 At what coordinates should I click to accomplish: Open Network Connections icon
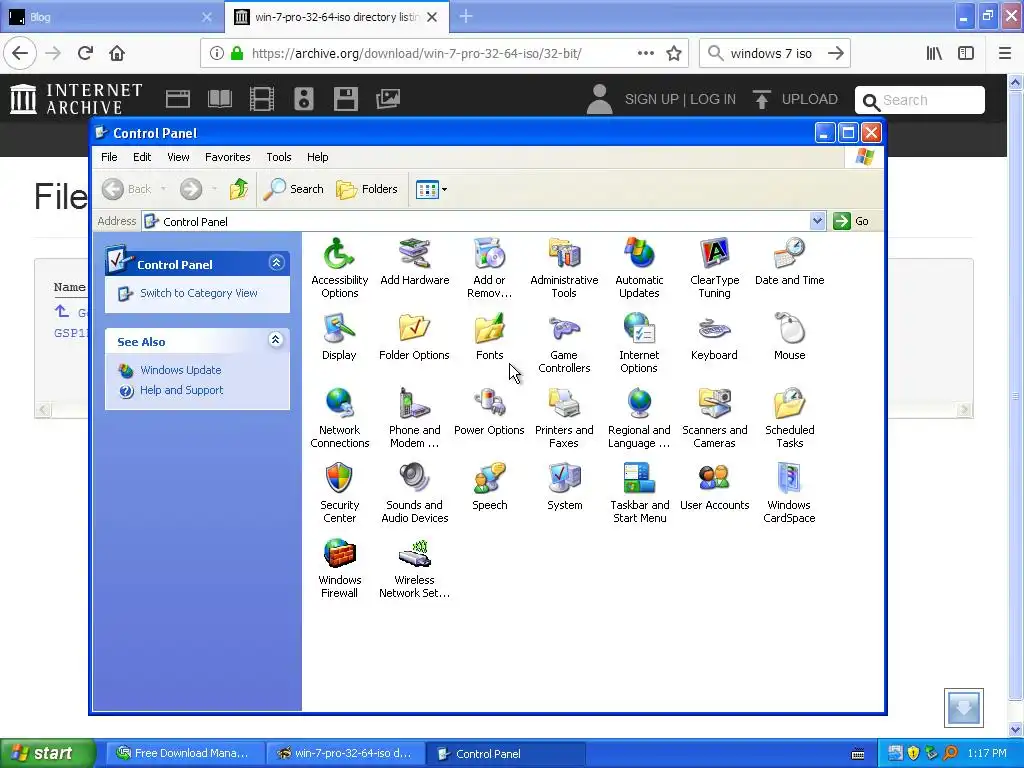tap(340, 418)
